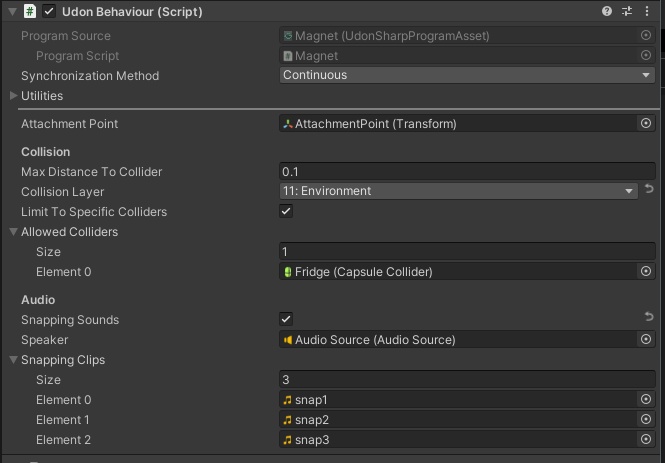Click the Collision section header
The width and height of the screenshot is (665, 463).
coord(45,152)
